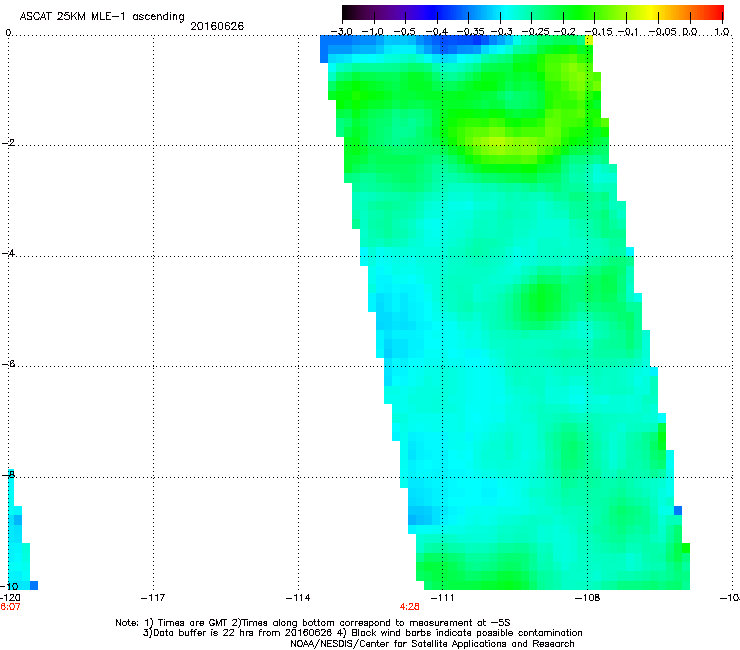Viewport: 740px width, 650px height.
Task: Click the colorbar label -3.0
Action: [x=341, y=32]
